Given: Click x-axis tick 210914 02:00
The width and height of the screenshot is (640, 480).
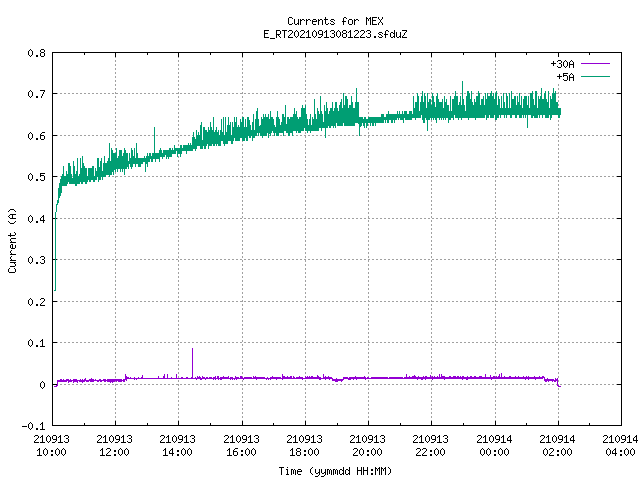Looking at the screenshot, I should coord(558,446).
